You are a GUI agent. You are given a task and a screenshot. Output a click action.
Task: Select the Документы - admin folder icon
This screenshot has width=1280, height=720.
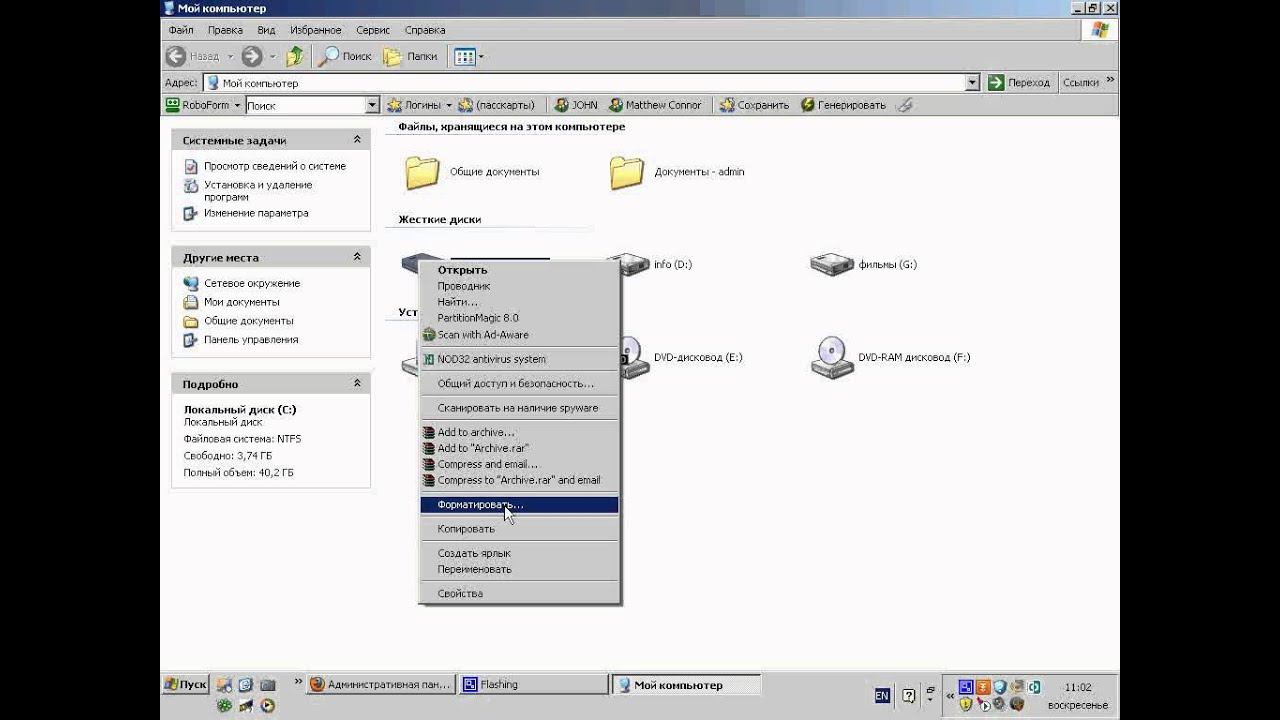click(626, 172)
